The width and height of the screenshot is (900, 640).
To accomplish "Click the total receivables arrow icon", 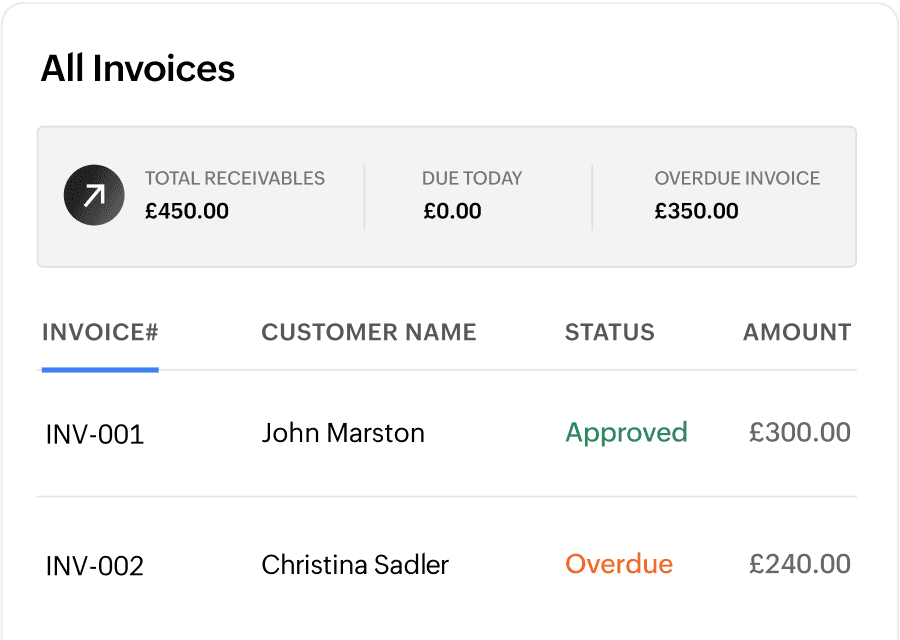I will coord(94,195).
